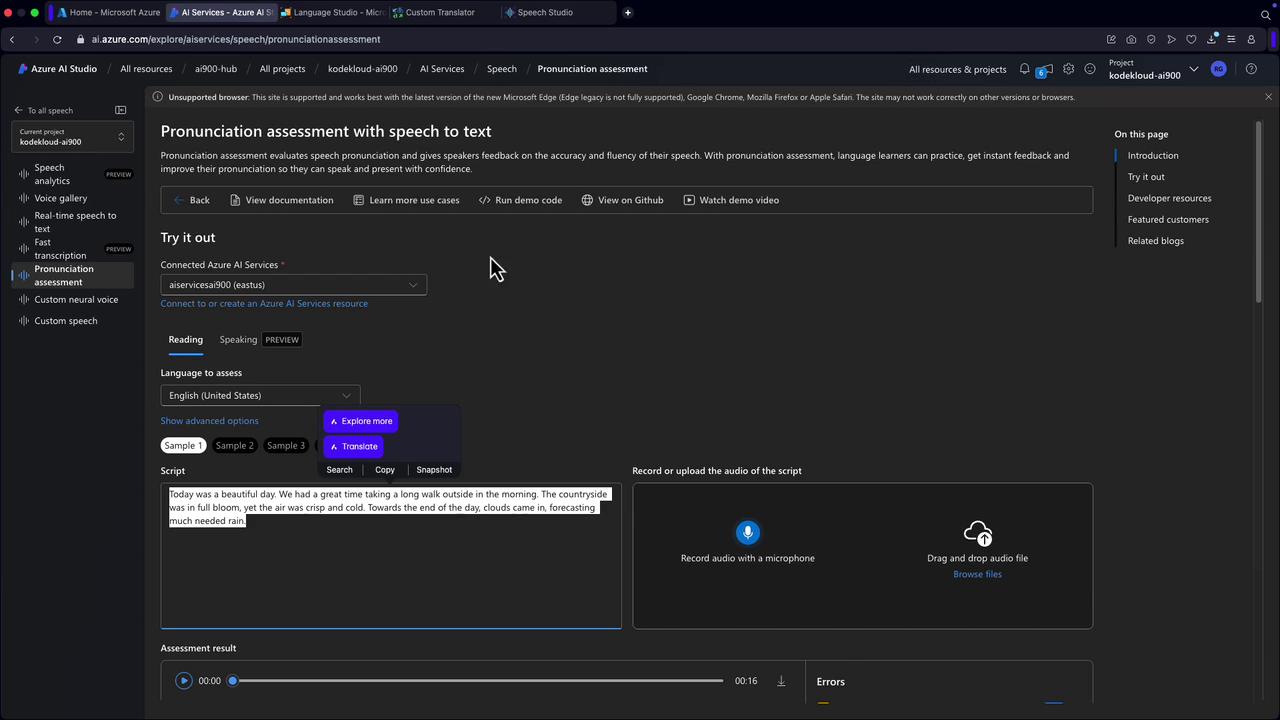Go to All resources & projects

tap(957, 69)
